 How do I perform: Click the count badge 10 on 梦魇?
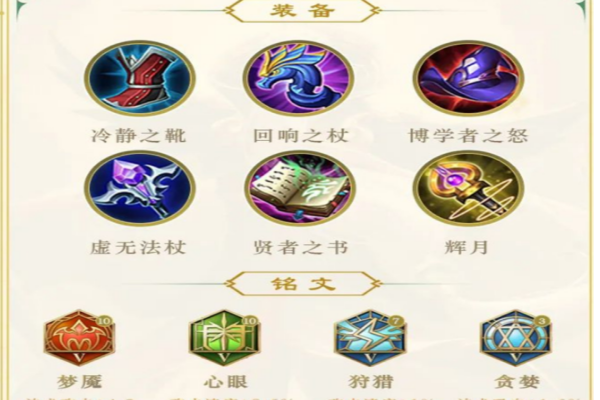click(105, 321)
